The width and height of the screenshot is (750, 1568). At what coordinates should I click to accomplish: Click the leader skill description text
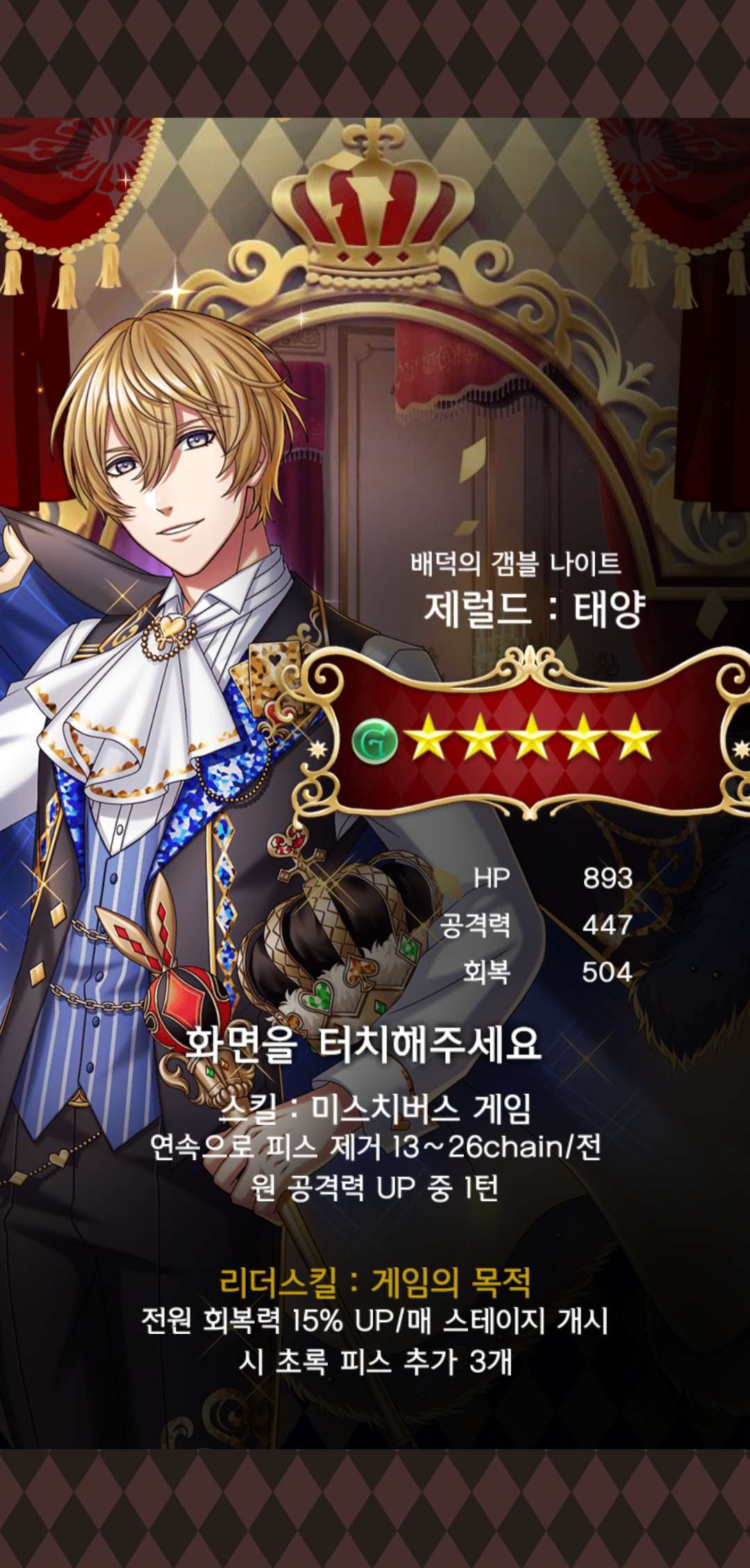point(375,1341)
